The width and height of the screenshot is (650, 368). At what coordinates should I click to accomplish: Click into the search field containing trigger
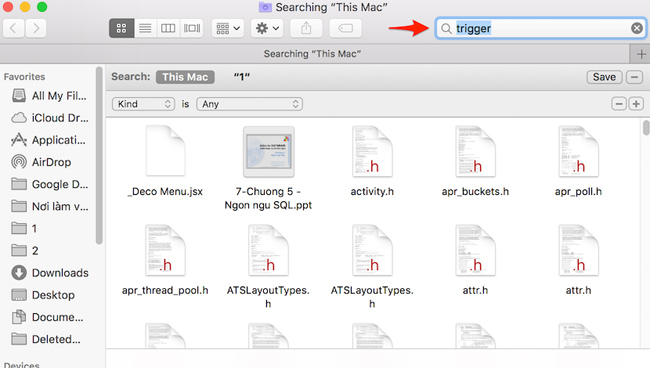541,28
